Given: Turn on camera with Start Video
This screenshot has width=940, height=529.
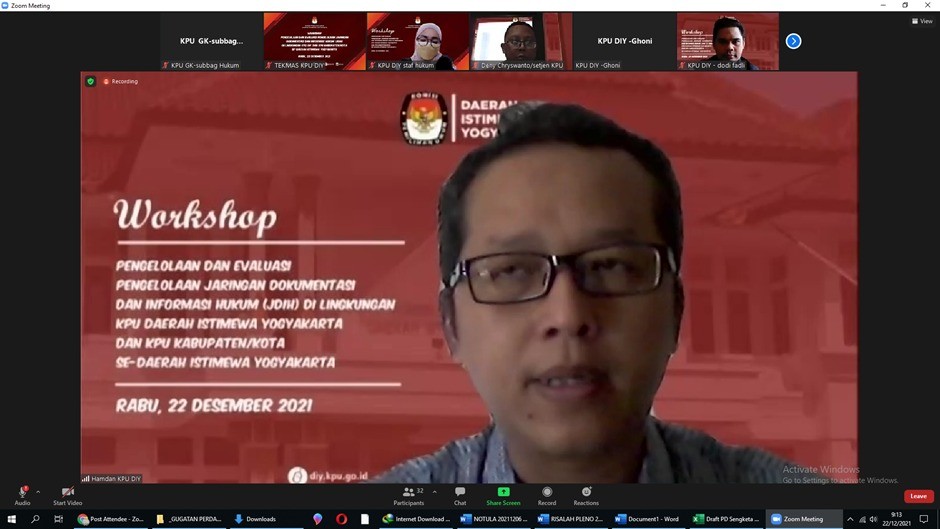Looking at the screenshot, I should [x=67, y=493].
